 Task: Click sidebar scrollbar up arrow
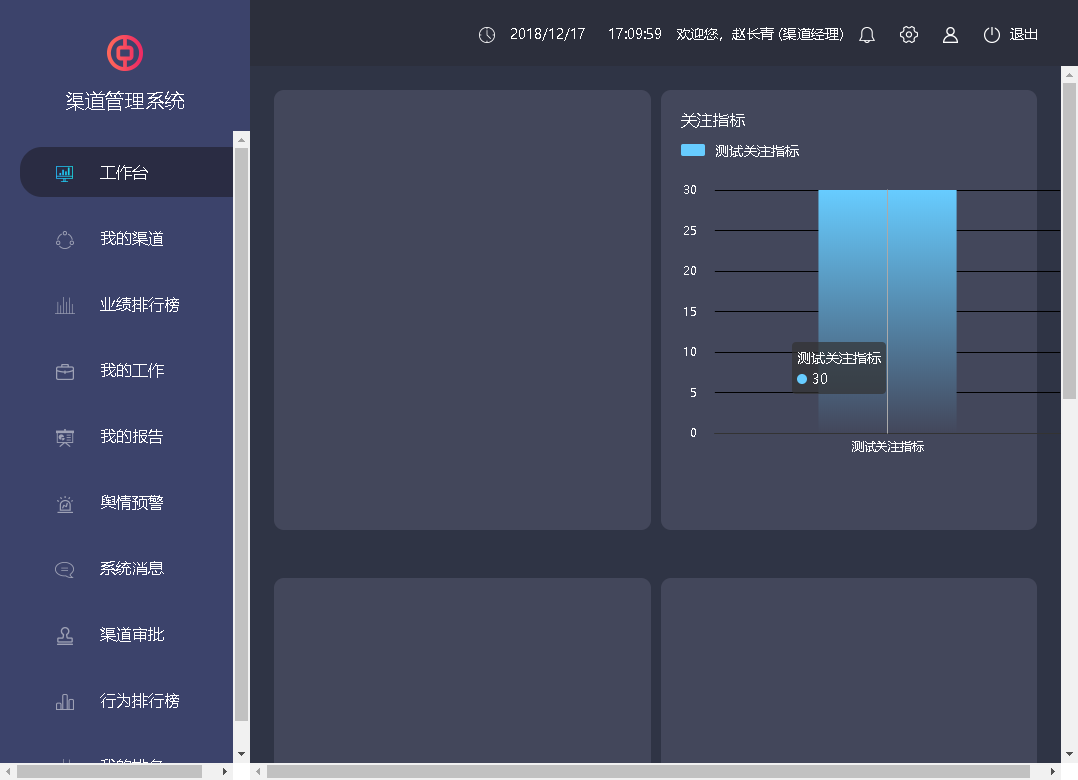(241, 140)
